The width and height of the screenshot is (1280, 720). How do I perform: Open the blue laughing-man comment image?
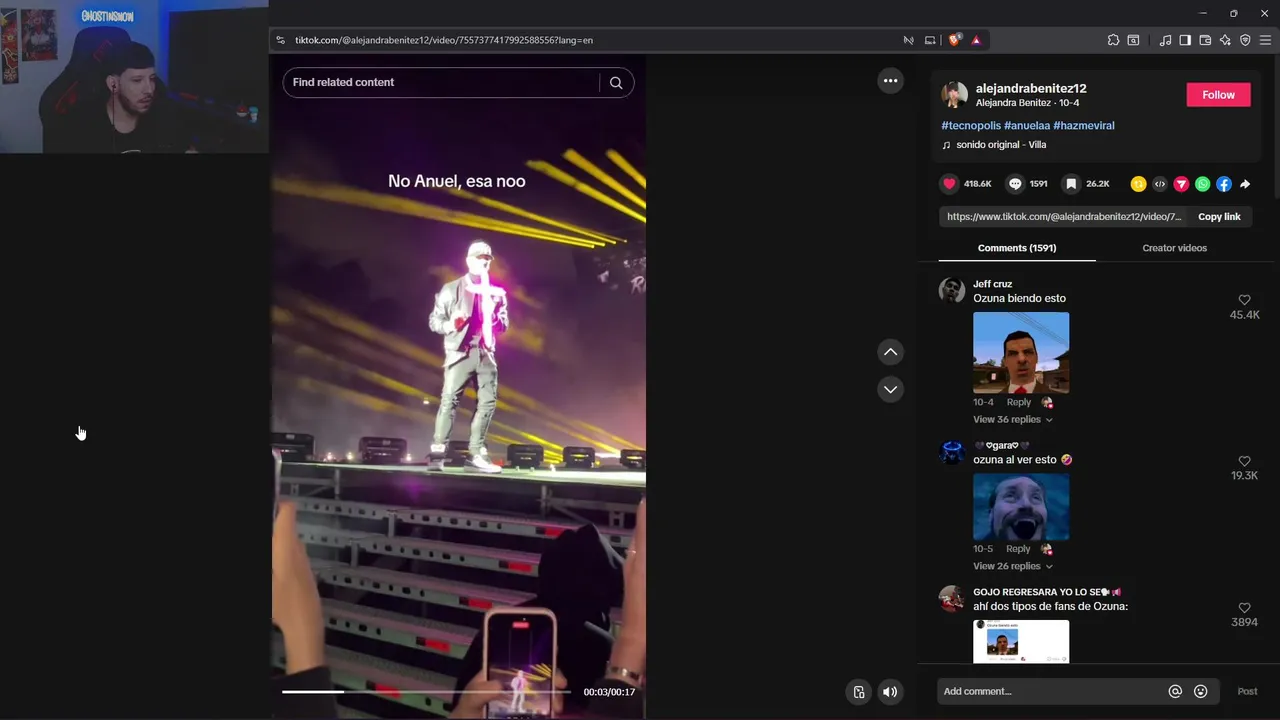[x=1021, y=506]
